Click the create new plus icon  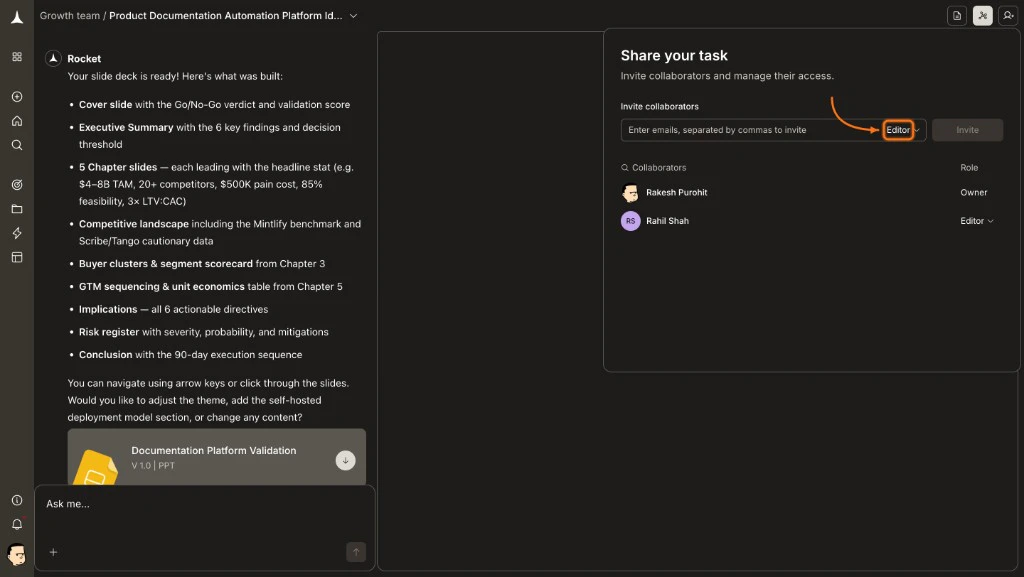[x=16, y=97]
